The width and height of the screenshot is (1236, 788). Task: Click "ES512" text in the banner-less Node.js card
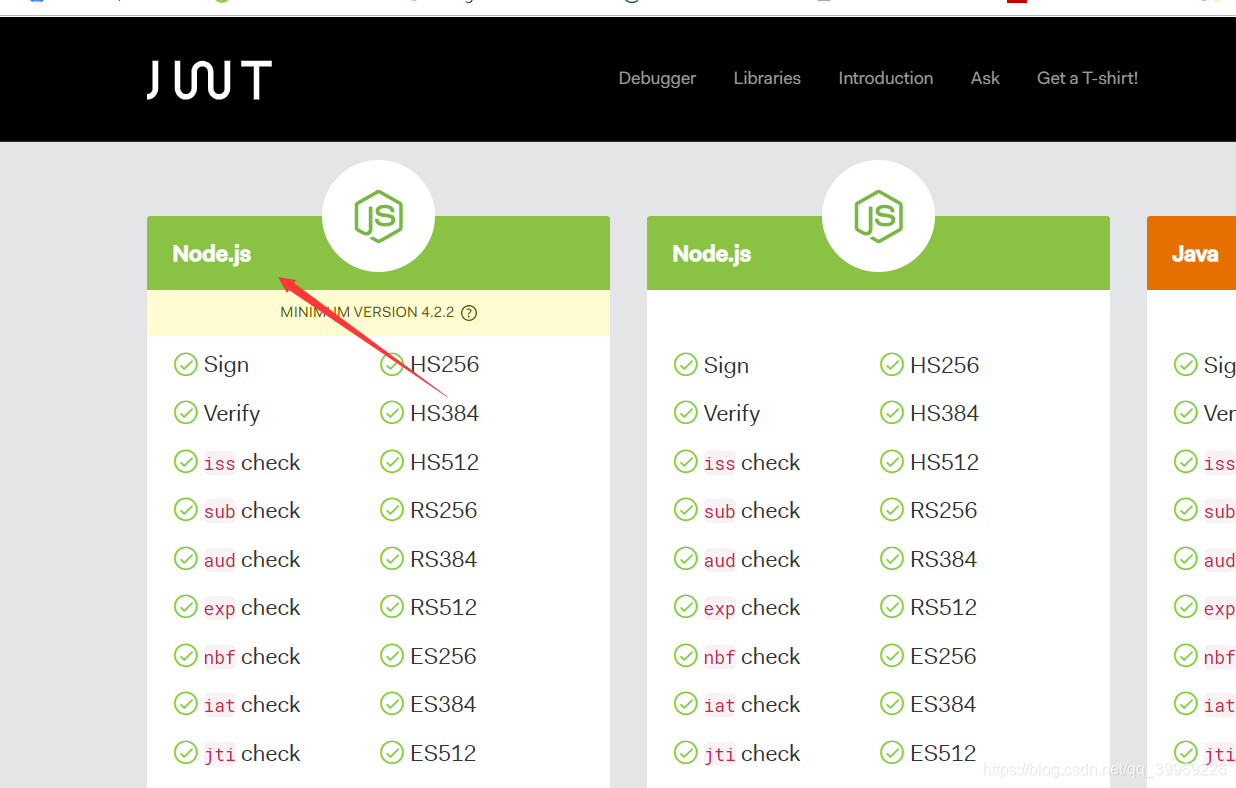(943, 753)
